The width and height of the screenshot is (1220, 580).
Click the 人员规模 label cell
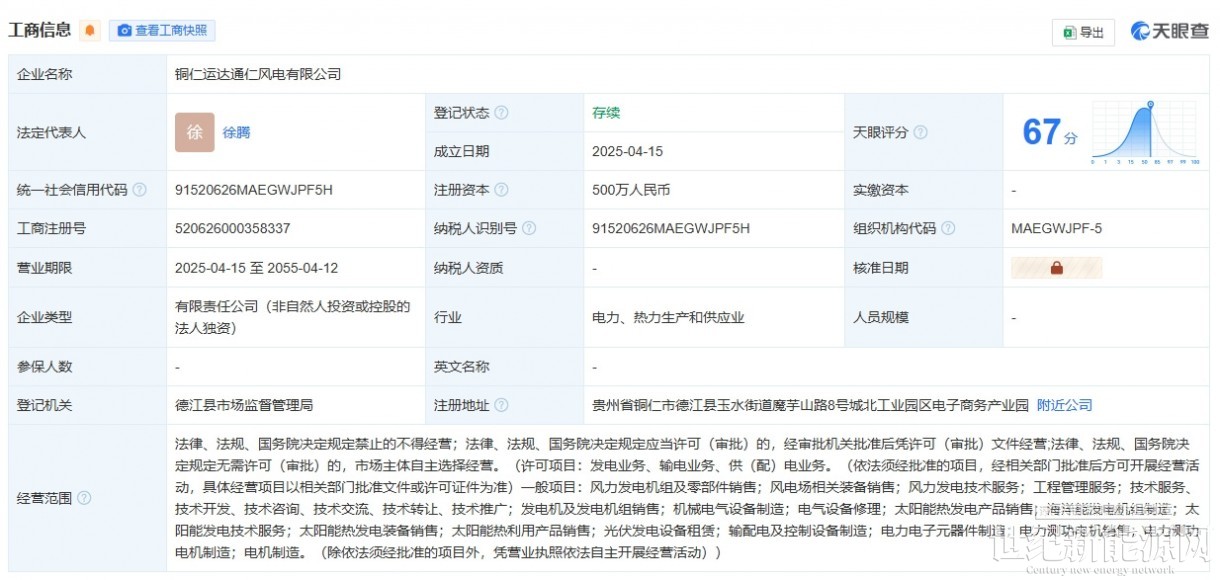click(x=924, y=317)
